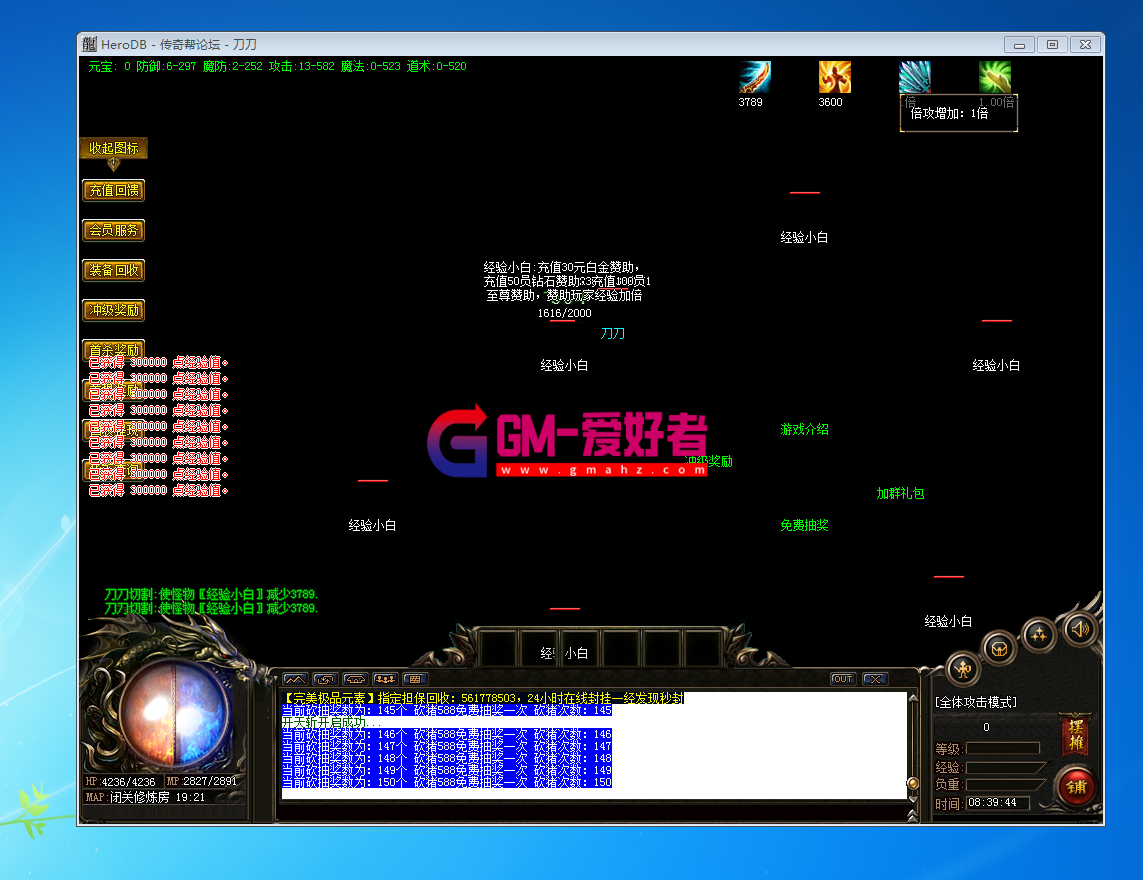Click the 元宝: 0 currency readout
The width and height of the screenshot is (1143, 880).
(109, 66)
